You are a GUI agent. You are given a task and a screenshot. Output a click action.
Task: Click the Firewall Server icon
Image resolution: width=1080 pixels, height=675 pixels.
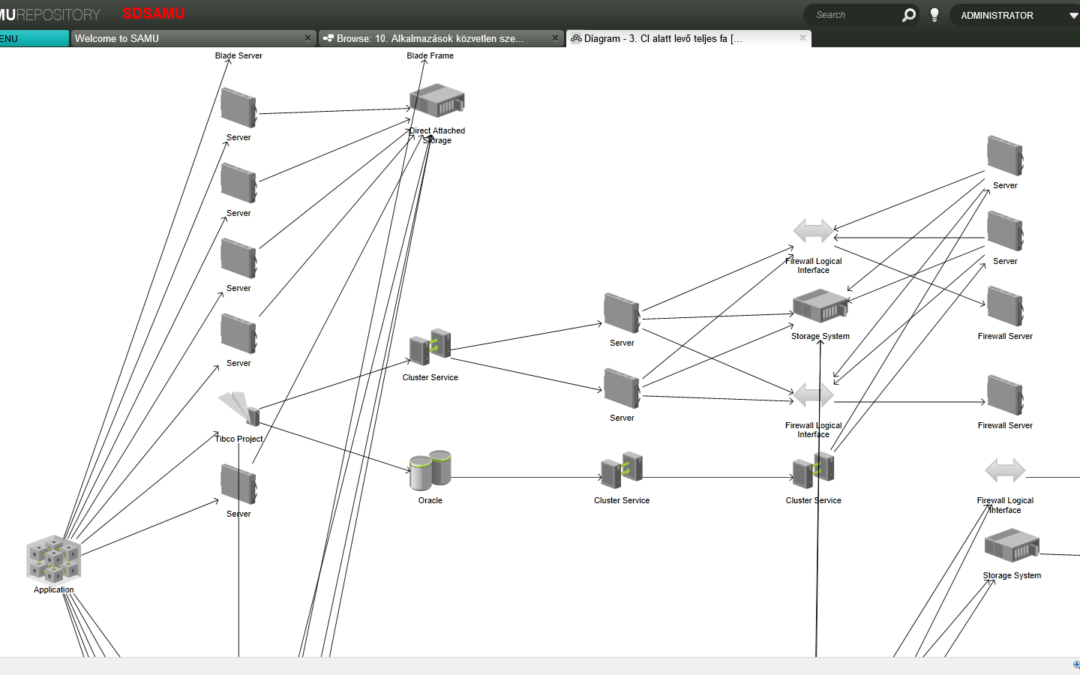pos(1004,306)
